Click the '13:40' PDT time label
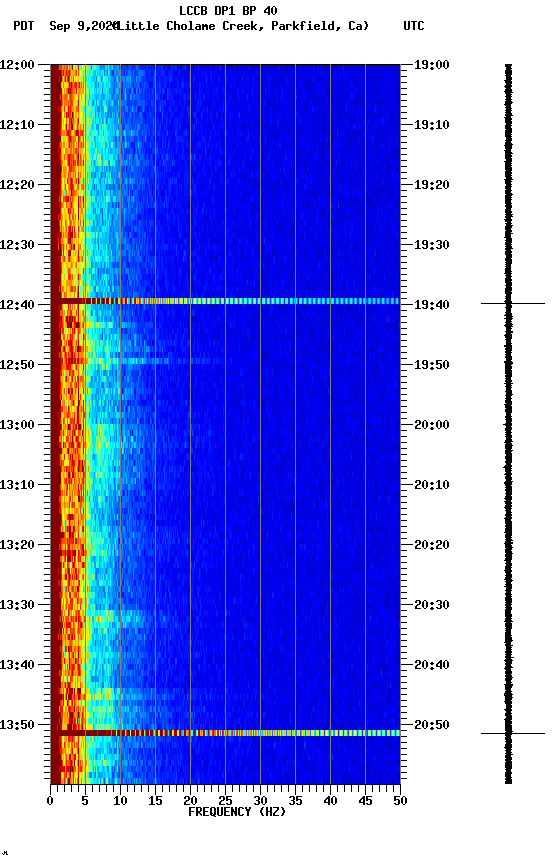Screen dimensions: 552x864 click(17, 666)
